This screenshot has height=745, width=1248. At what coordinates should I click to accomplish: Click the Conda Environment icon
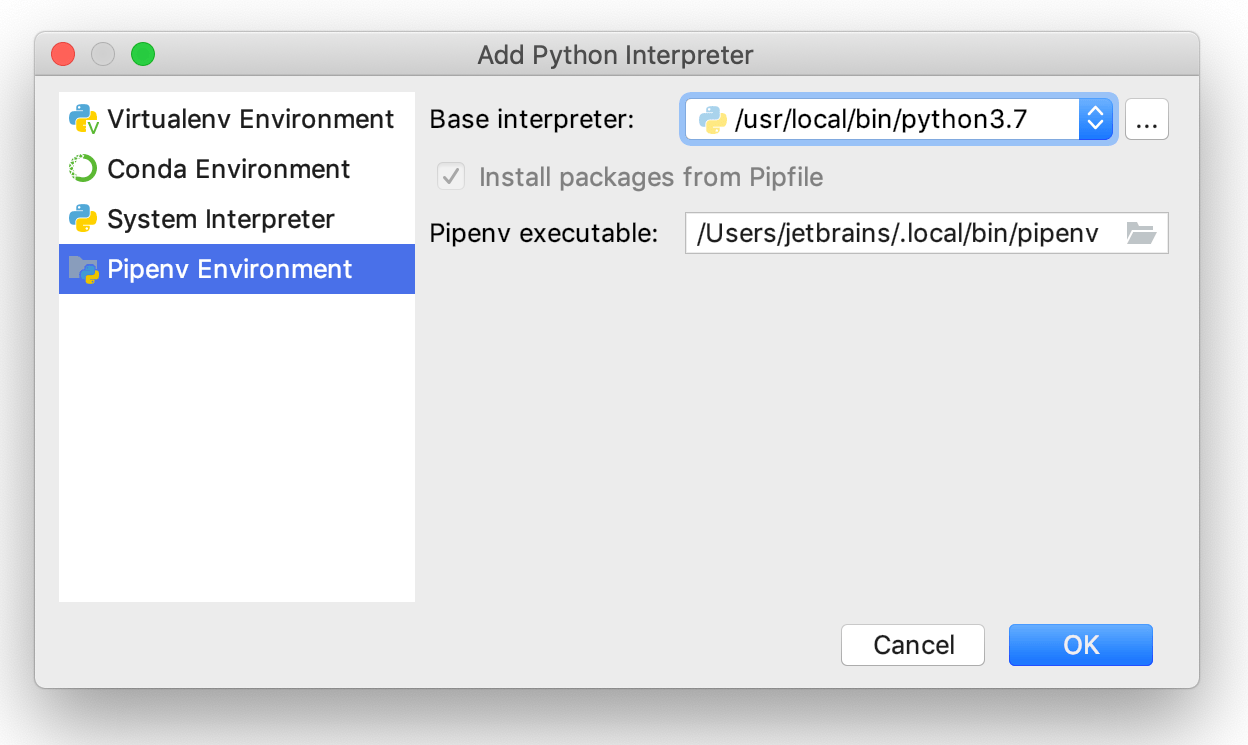pyautogui.click(x=81, y=168)
